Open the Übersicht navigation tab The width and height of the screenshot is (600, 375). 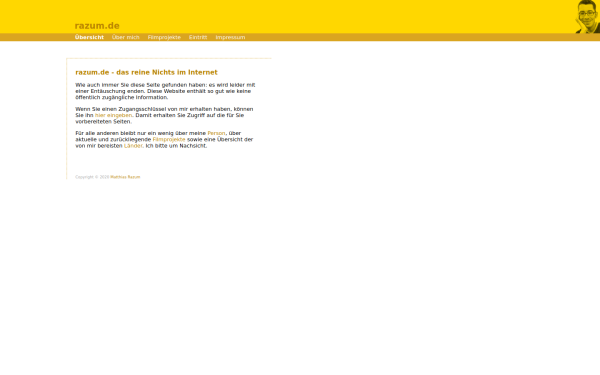(x=89, y=37)
